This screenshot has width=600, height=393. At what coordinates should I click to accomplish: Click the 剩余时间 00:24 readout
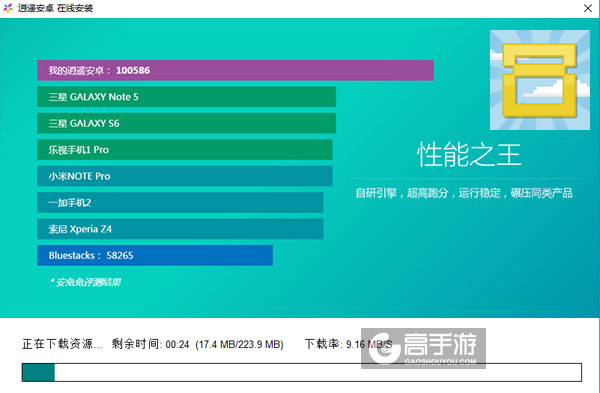pos(150,344)
